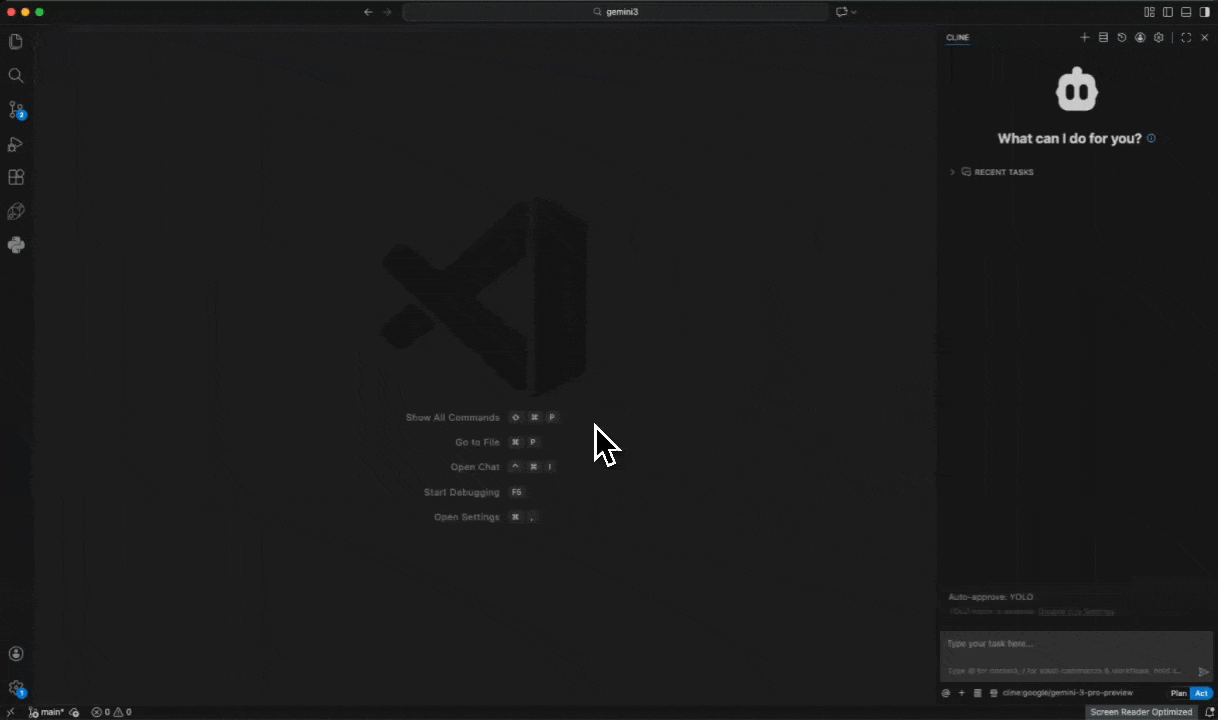Open Cline task history with the clock icon
1218x720 pixels.
coord(1121,37)
